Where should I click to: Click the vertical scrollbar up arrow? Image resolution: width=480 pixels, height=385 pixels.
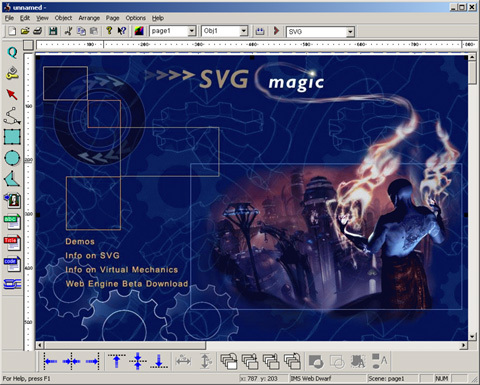point(472,57)
